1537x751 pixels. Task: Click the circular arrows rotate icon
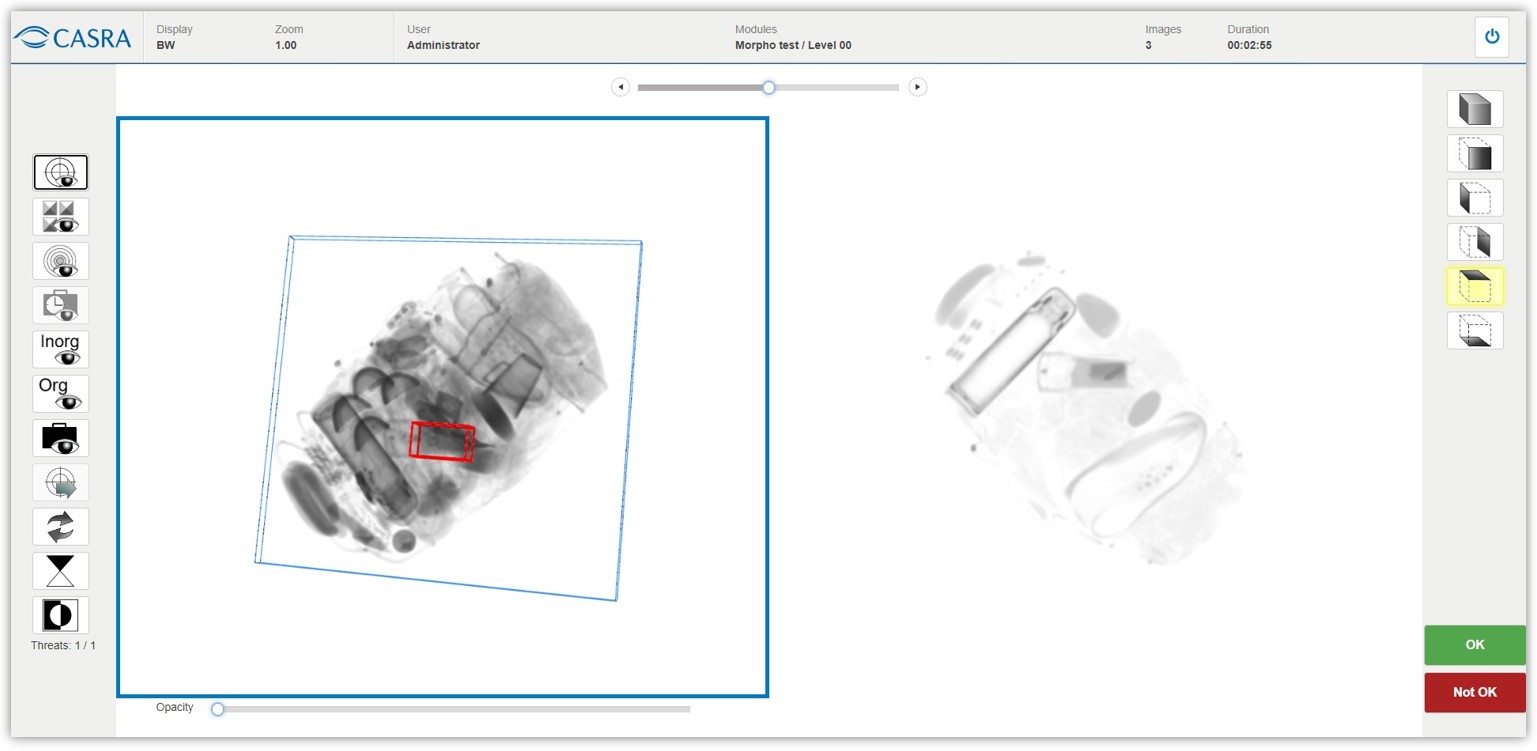coord(61,527)
